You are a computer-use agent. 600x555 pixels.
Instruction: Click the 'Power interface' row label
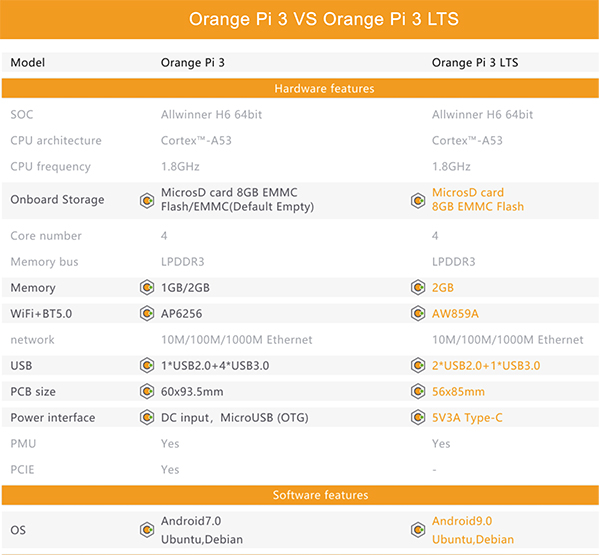(x=53, y=418)
